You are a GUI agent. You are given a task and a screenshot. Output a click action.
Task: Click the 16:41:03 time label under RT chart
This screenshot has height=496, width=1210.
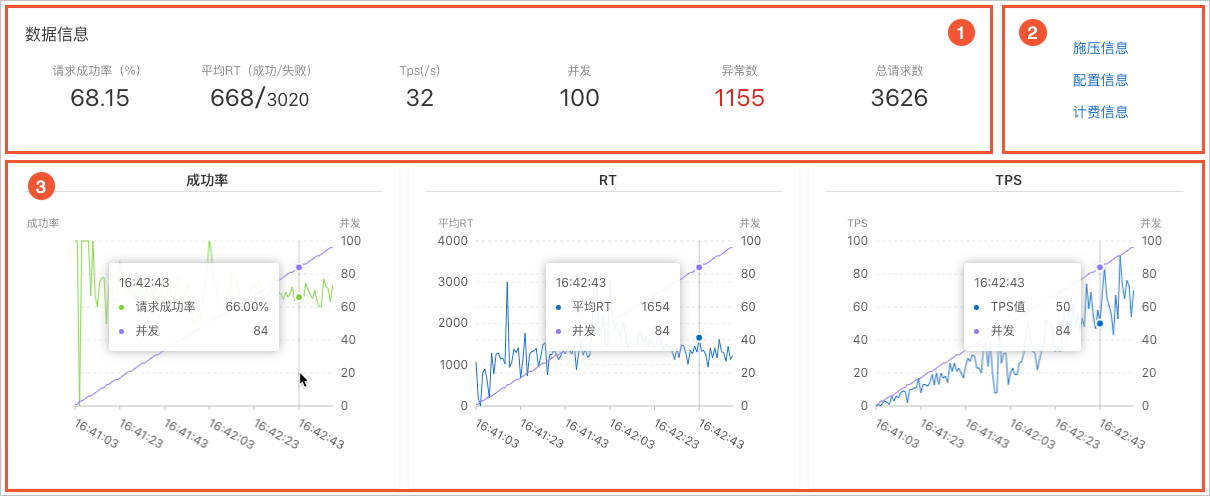click(x=498, y=433)
